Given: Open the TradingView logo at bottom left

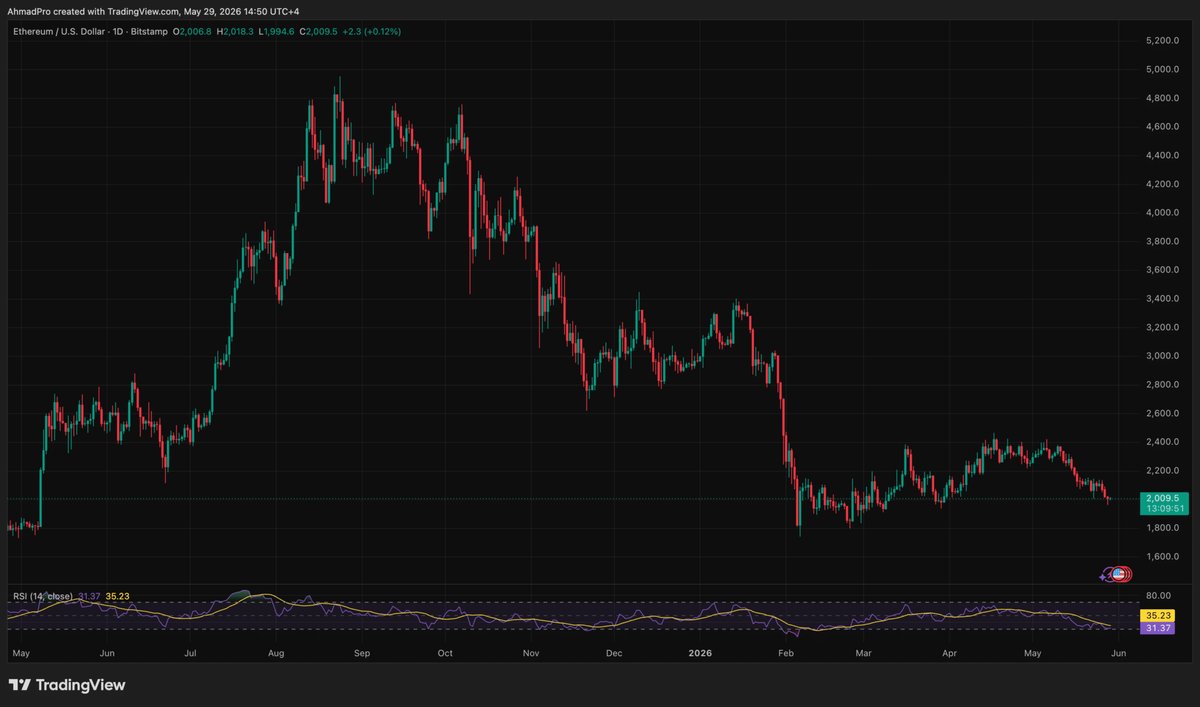Looking at the screenshot, I should coord(67,685).
